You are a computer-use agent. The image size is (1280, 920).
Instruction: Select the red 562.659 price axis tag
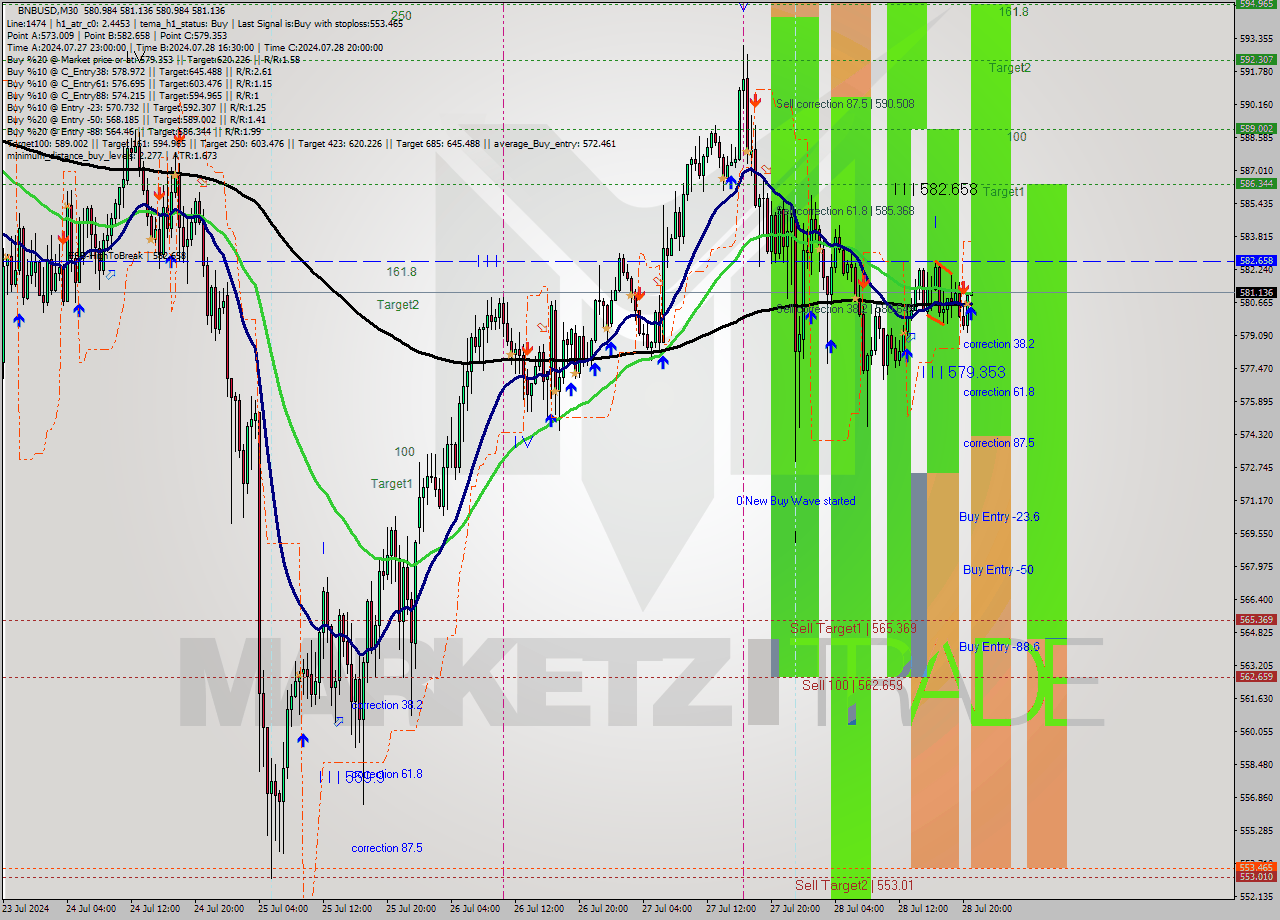pos(1257,676)
